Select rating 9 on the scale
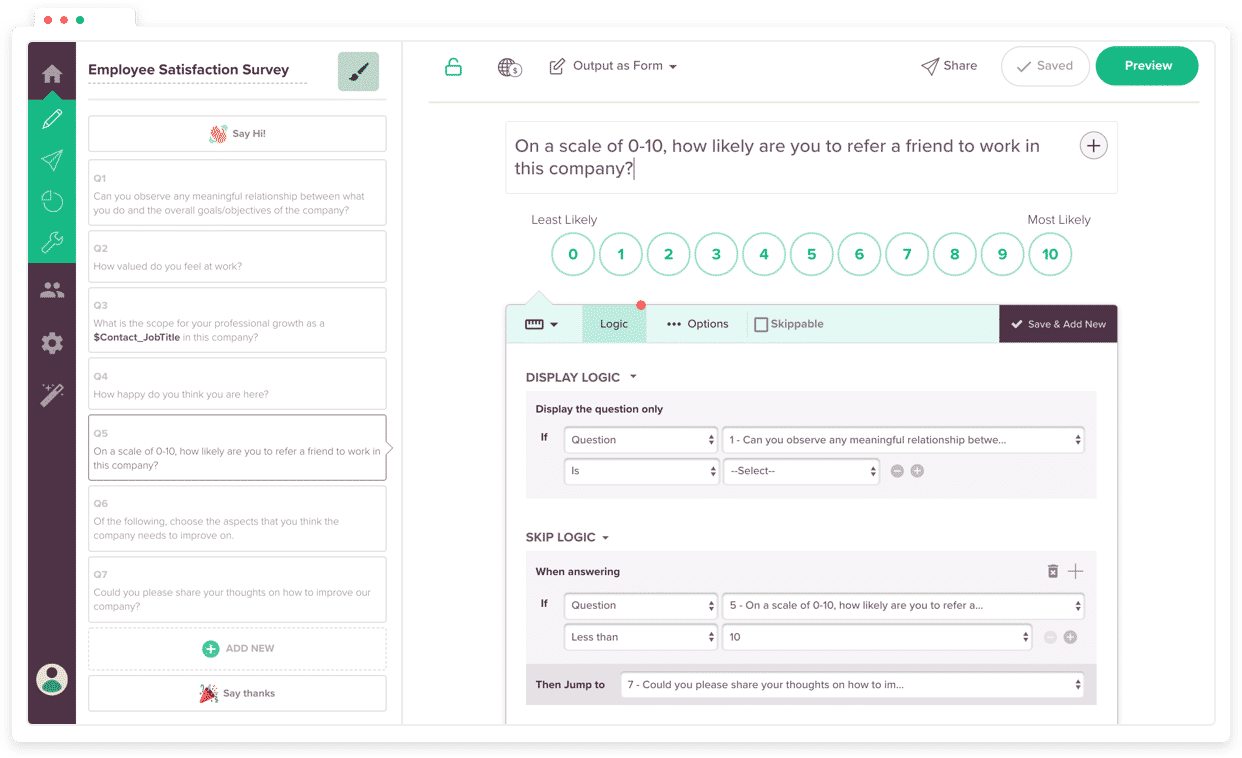 pos(1002,254)
